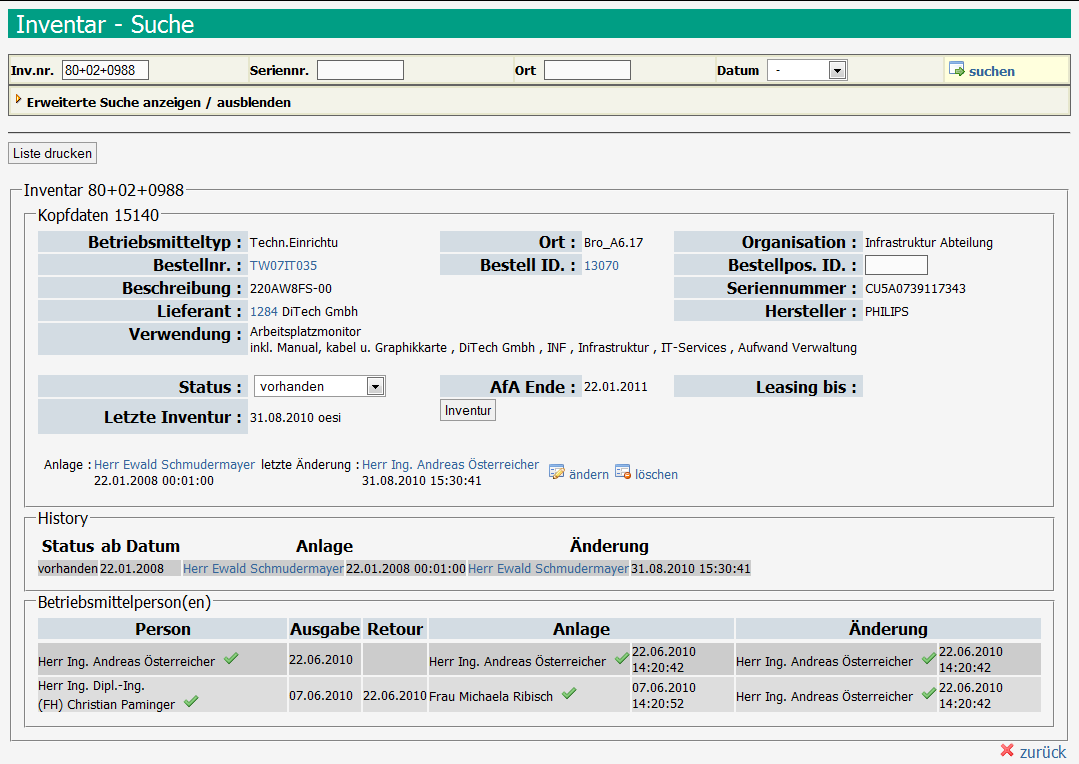Follow supplier link 1284
The width and height of the screenshot is (1079, 764).
tap(263, 312)
